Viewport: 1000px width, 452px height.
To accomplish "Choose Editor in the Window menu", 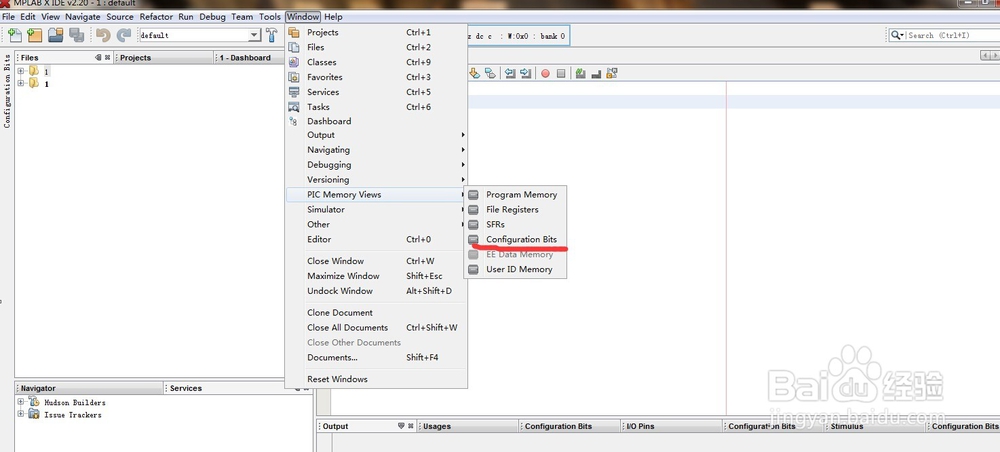I will tap(376, 239).
